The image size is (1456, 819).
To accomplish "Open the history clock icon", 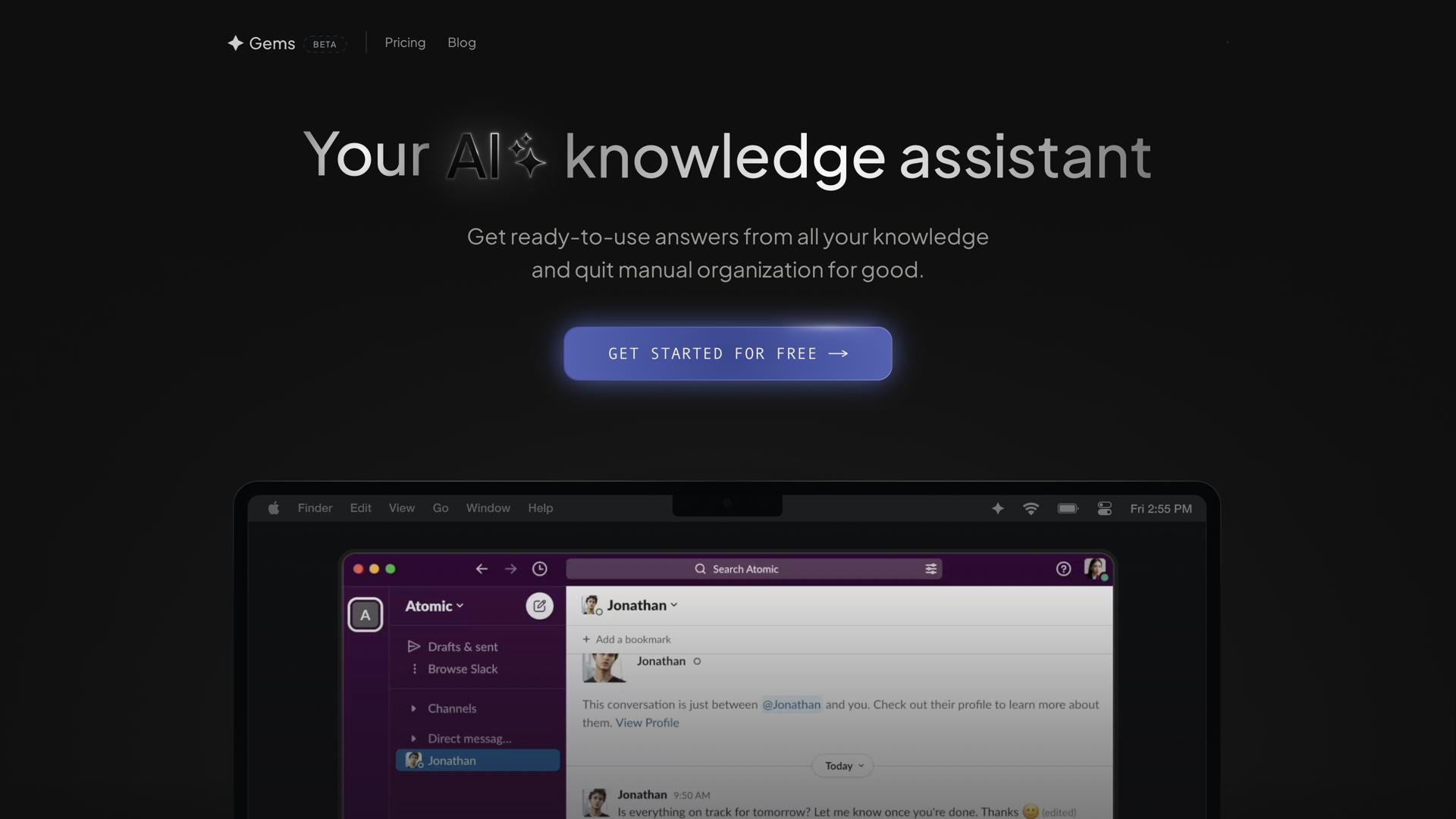I will tap(540, 569).
